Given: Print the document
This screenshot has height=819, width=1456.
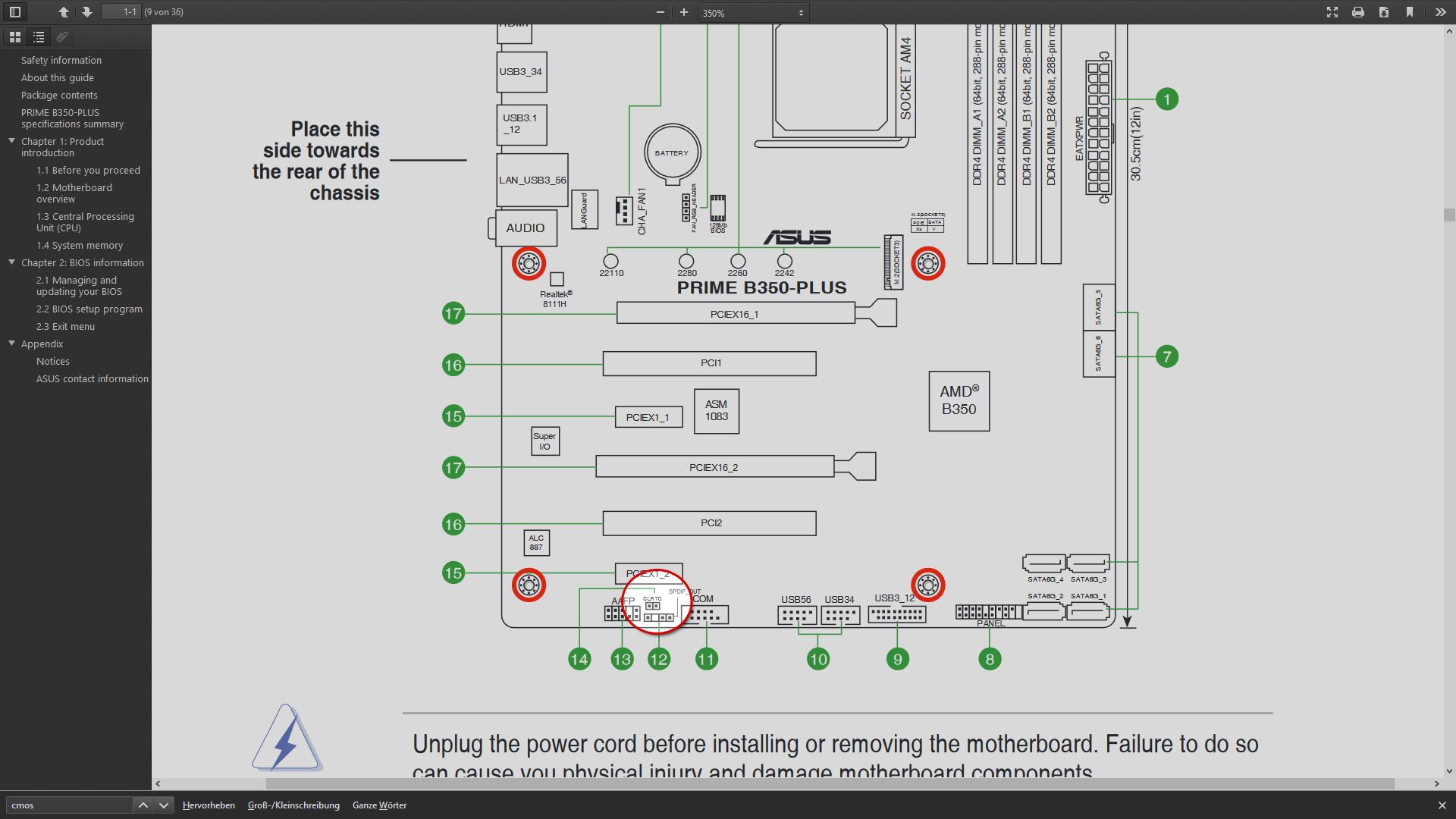Looking at the screenshot, I should click(1358, 12).
